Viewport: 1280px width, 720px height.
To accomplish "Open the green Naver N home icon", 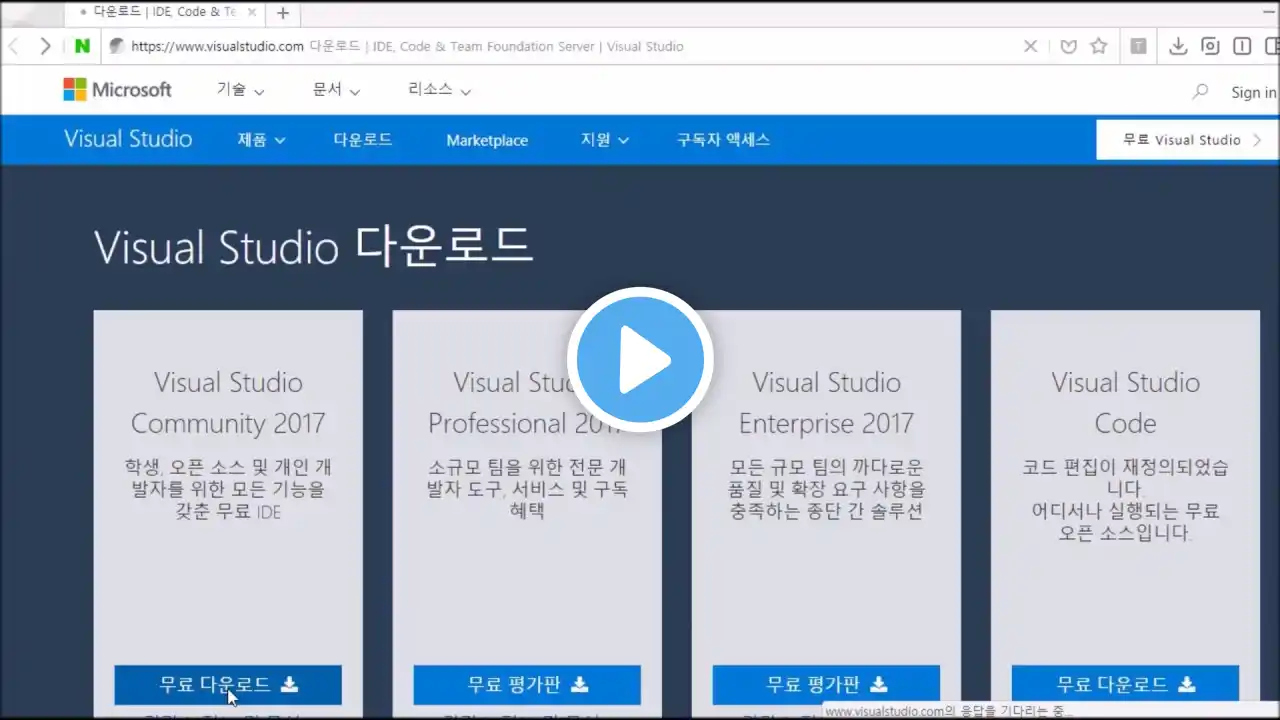I will 82,46.
